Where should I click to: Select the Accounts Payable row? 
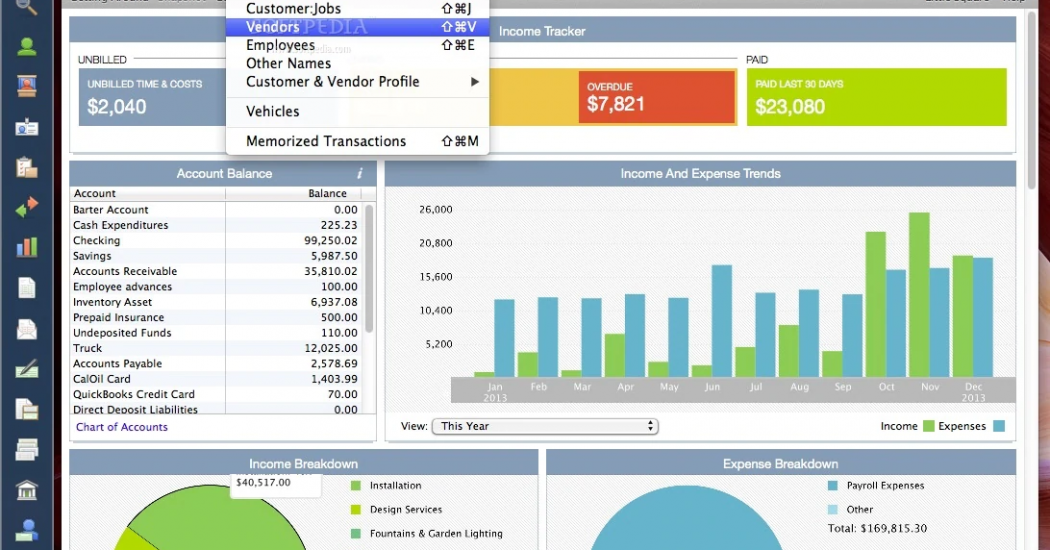[x=216, y=364]
